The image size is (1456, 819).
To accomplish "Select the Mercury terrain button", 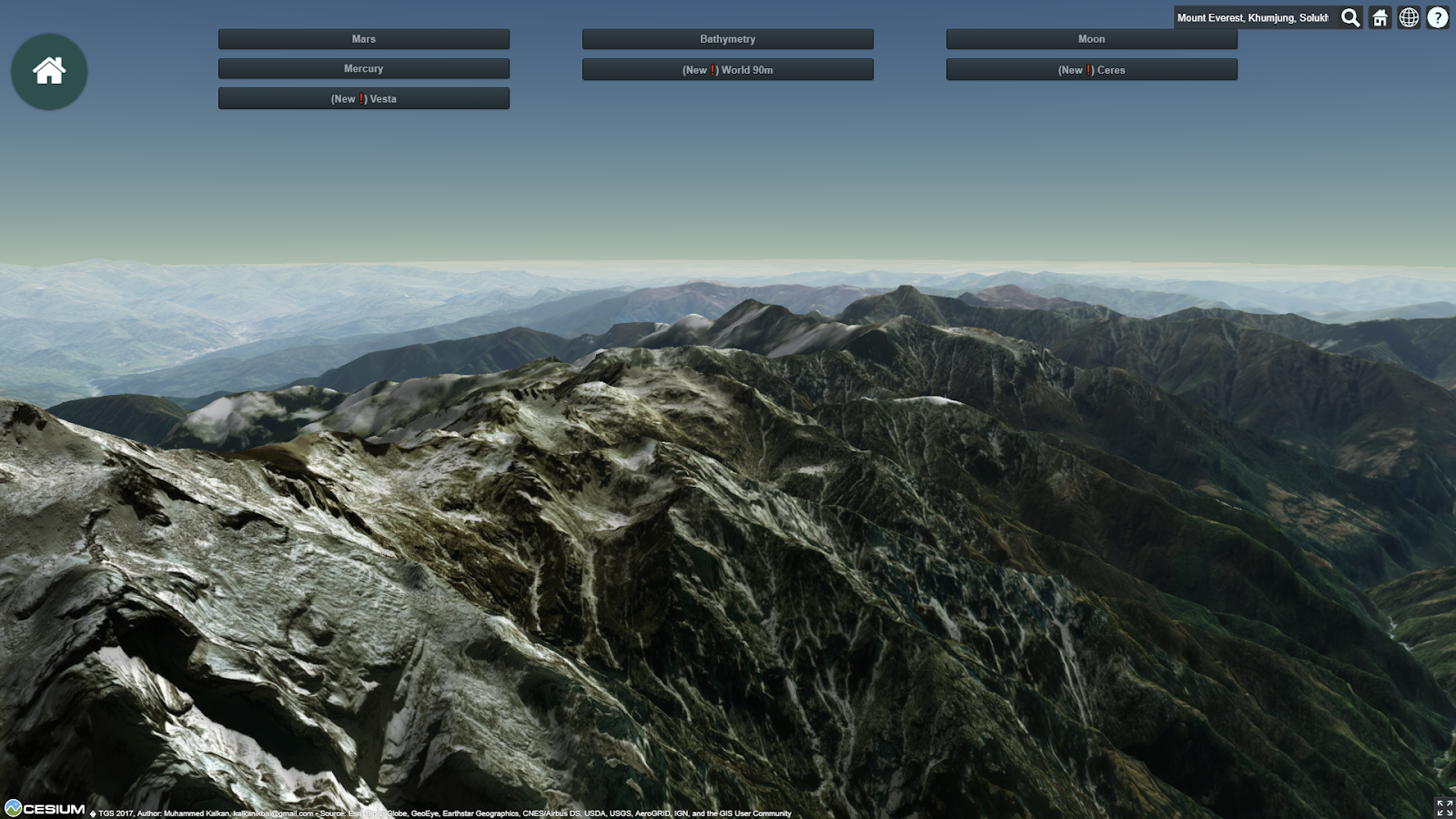I will pos(364,69).
